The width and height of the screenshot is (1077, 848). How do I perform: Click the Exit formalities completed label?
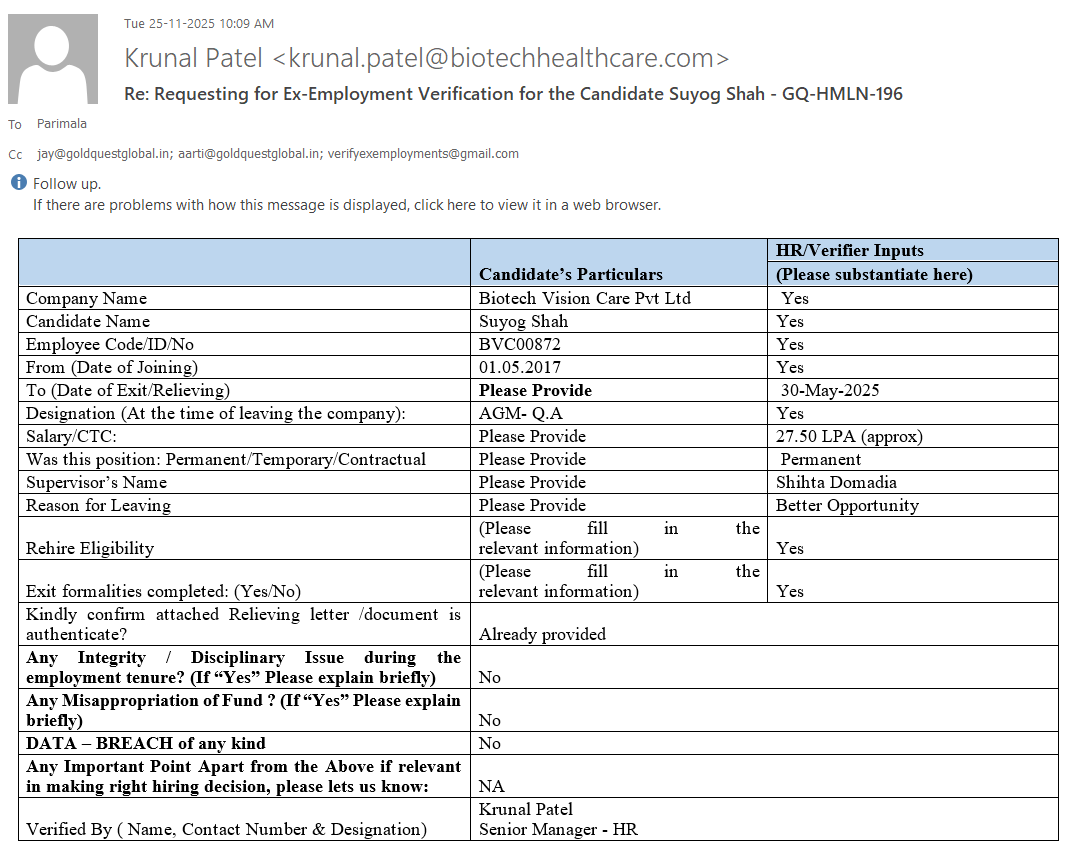(163, 591)
